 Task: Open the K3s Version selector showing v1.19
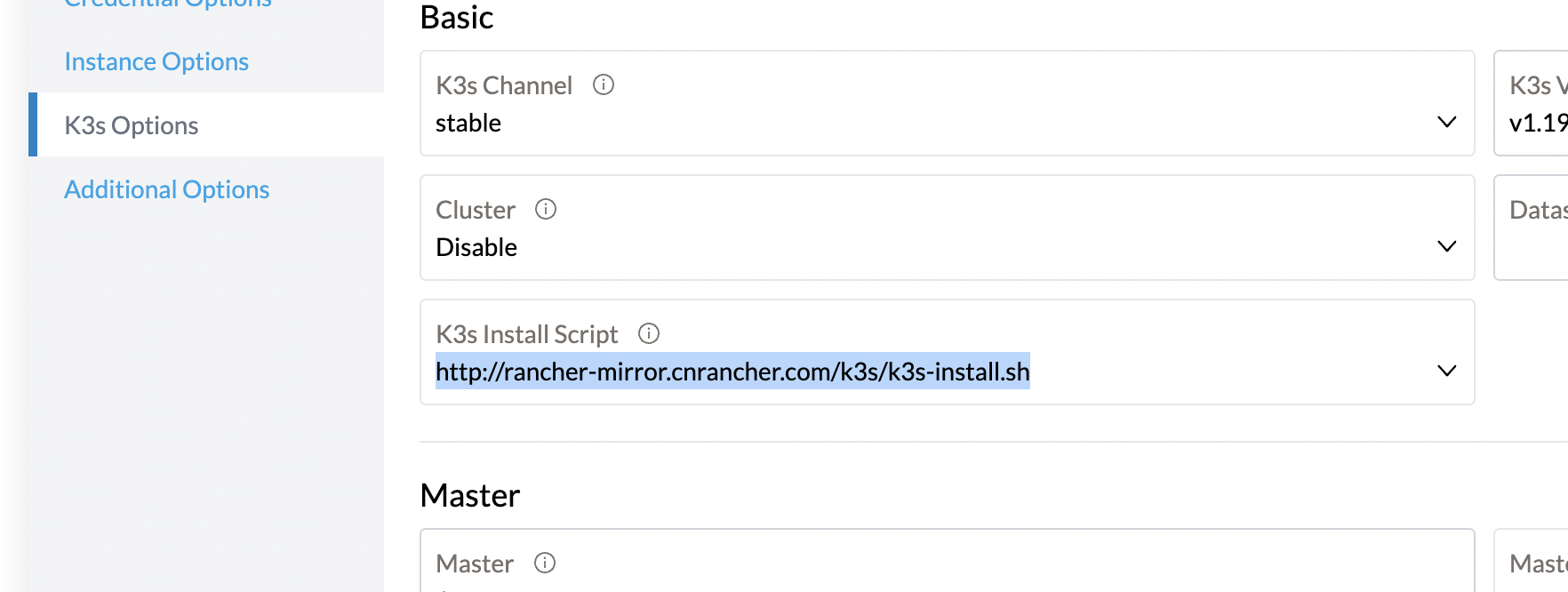[x=1538, y=120]
